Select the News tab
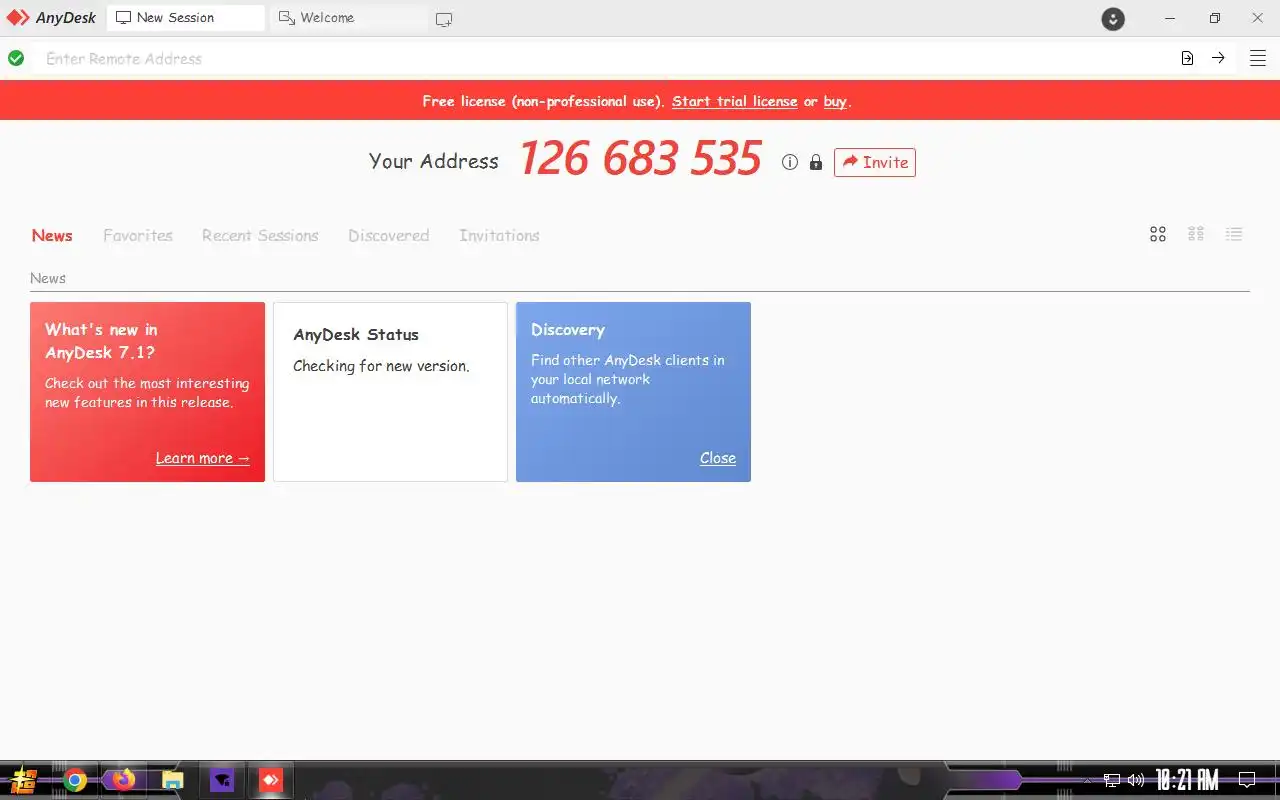This screenshot has height=800, width=1280. click(x=52, y=236)
